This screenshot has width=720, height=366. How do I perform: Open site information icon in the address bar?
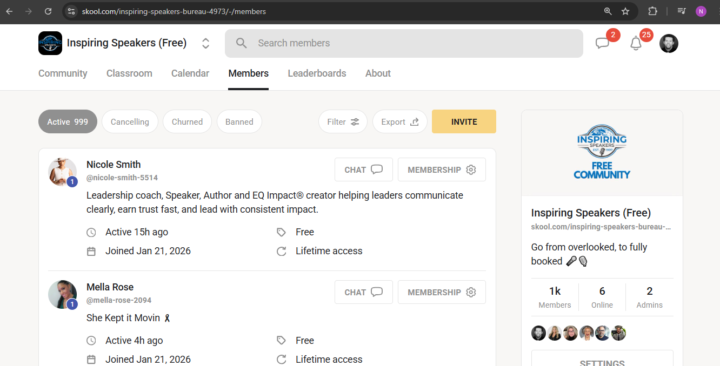tap(71, 11)
